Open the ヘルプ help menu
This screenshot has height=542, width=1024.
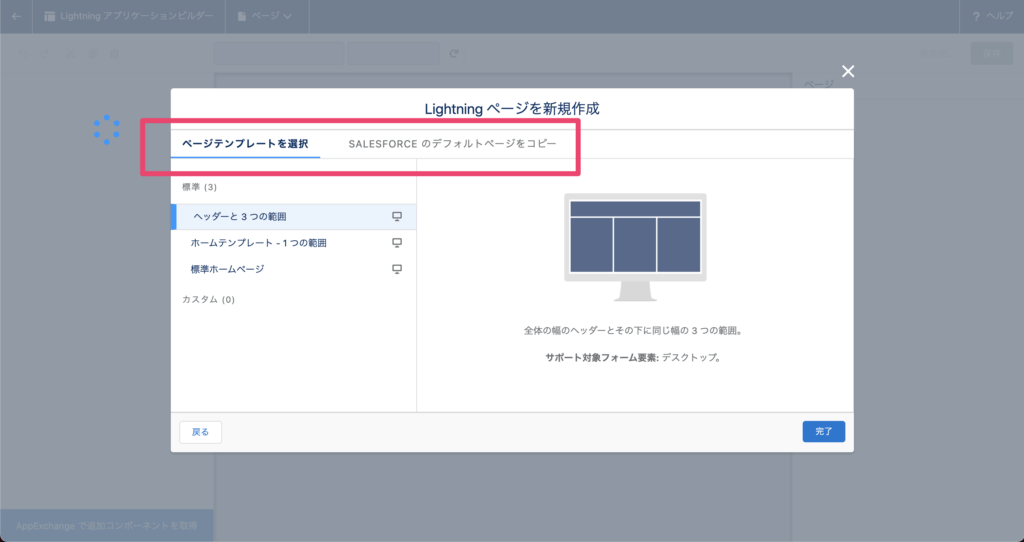click(x=991, y=16)
